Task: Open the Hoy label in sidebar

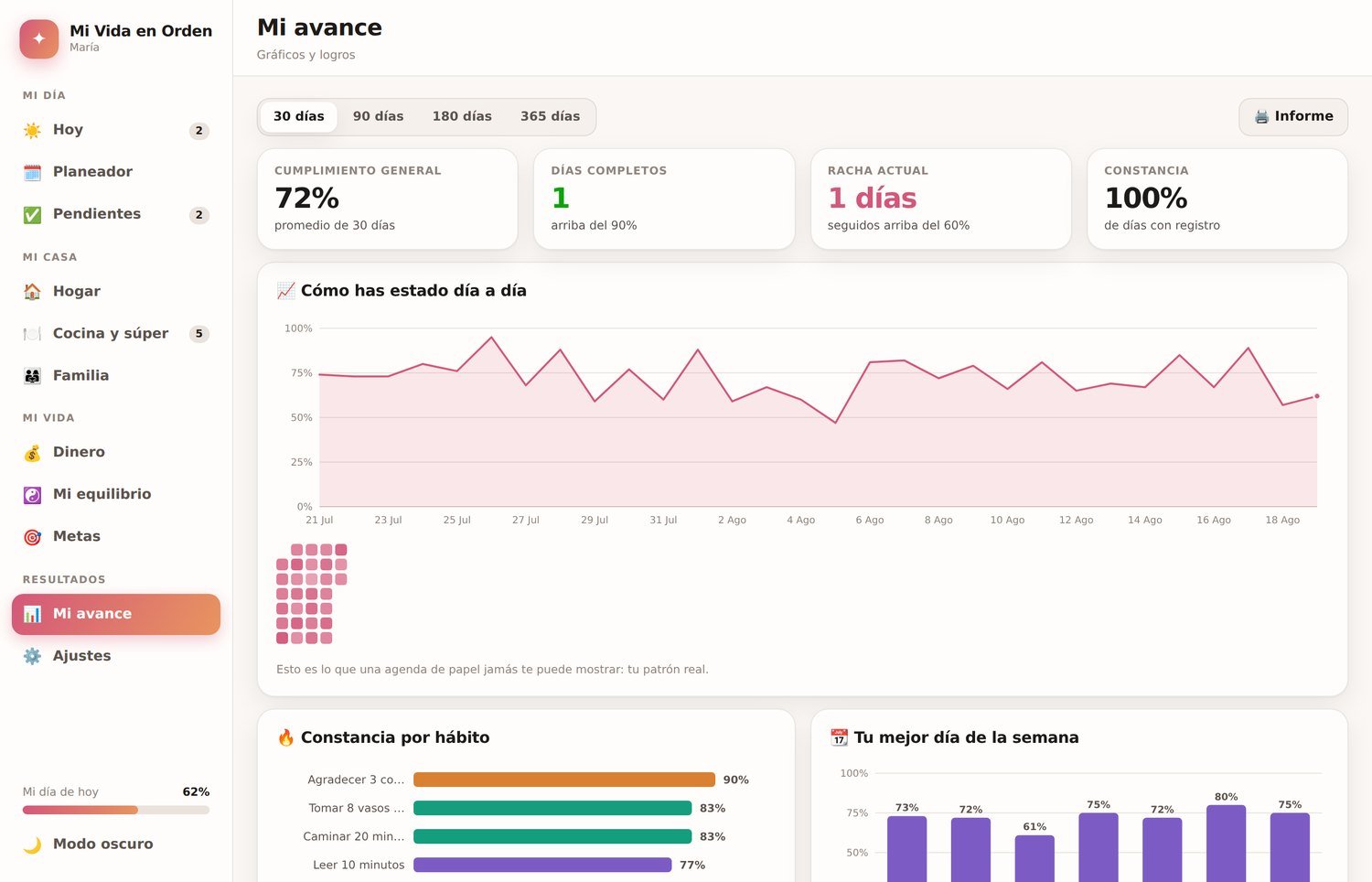Action: pos(68,129)
